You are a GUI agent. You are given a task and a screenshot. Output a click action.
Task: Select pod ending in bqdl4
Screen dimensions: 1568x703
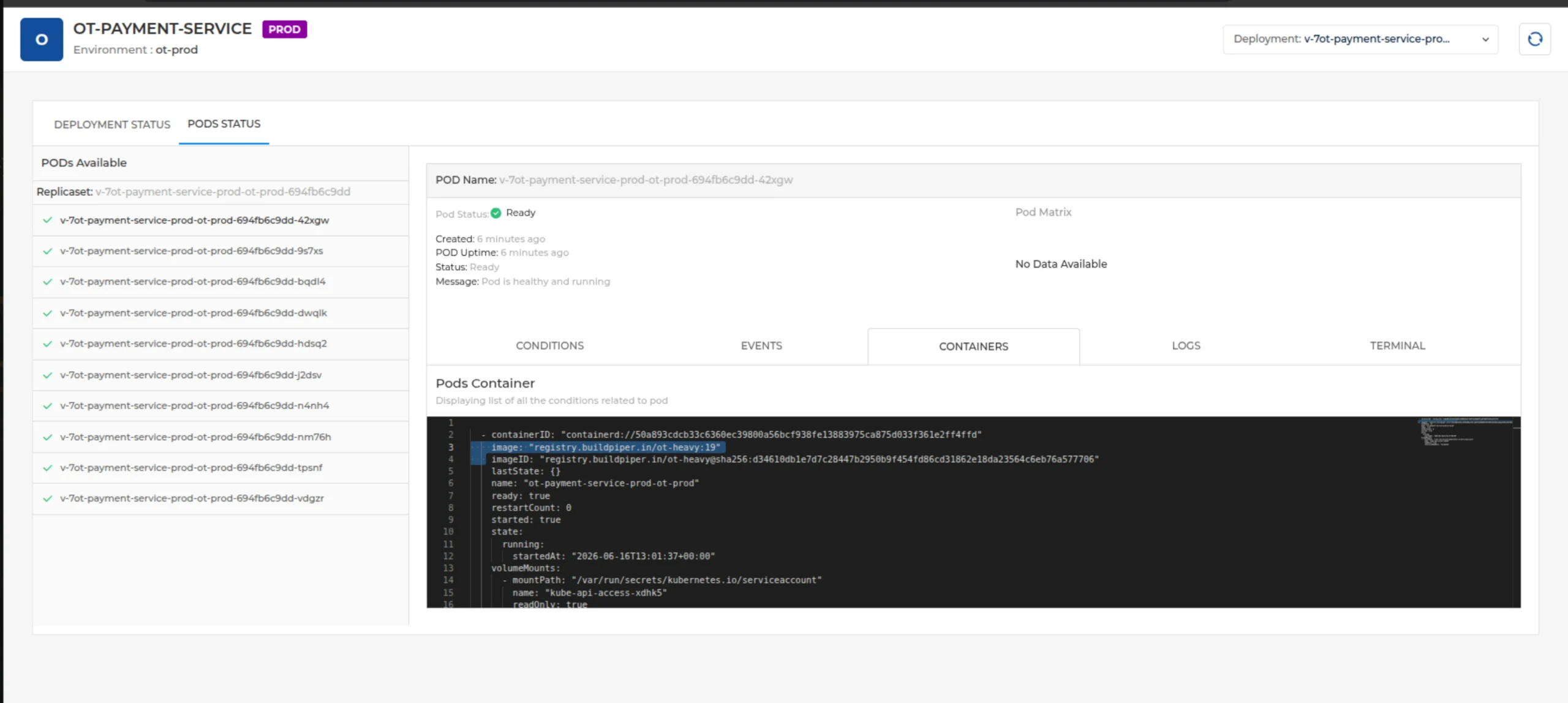pyautogui.click(x=221, y=282)
